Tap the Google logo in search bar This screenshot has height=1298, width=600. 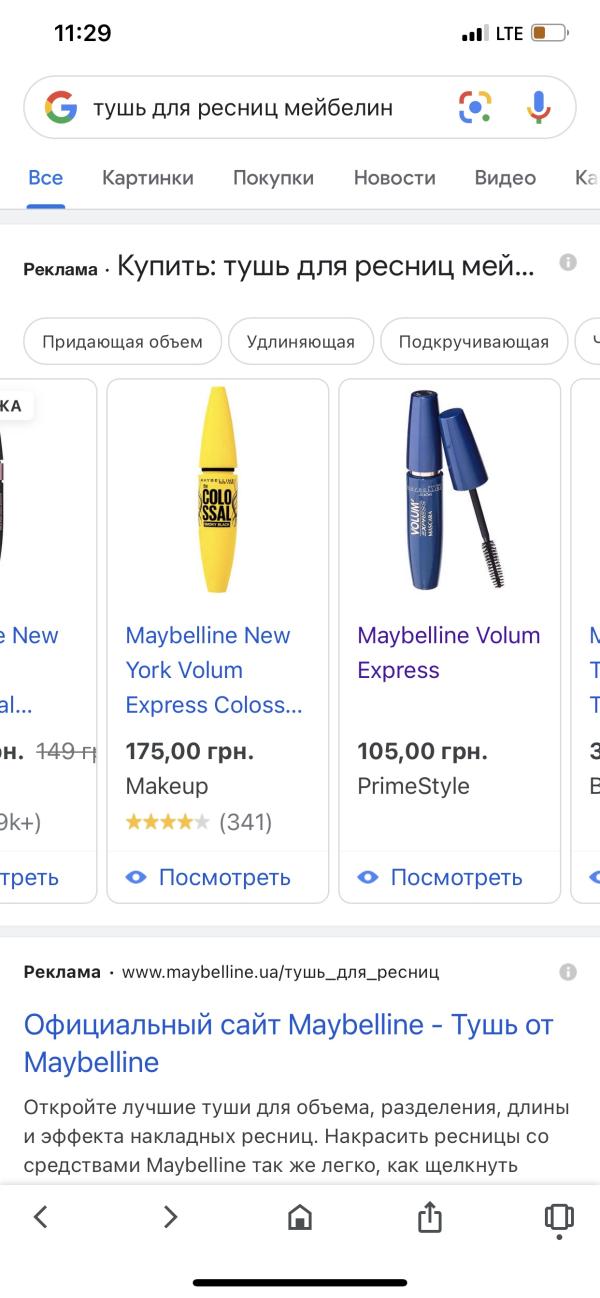coord(61,107)
